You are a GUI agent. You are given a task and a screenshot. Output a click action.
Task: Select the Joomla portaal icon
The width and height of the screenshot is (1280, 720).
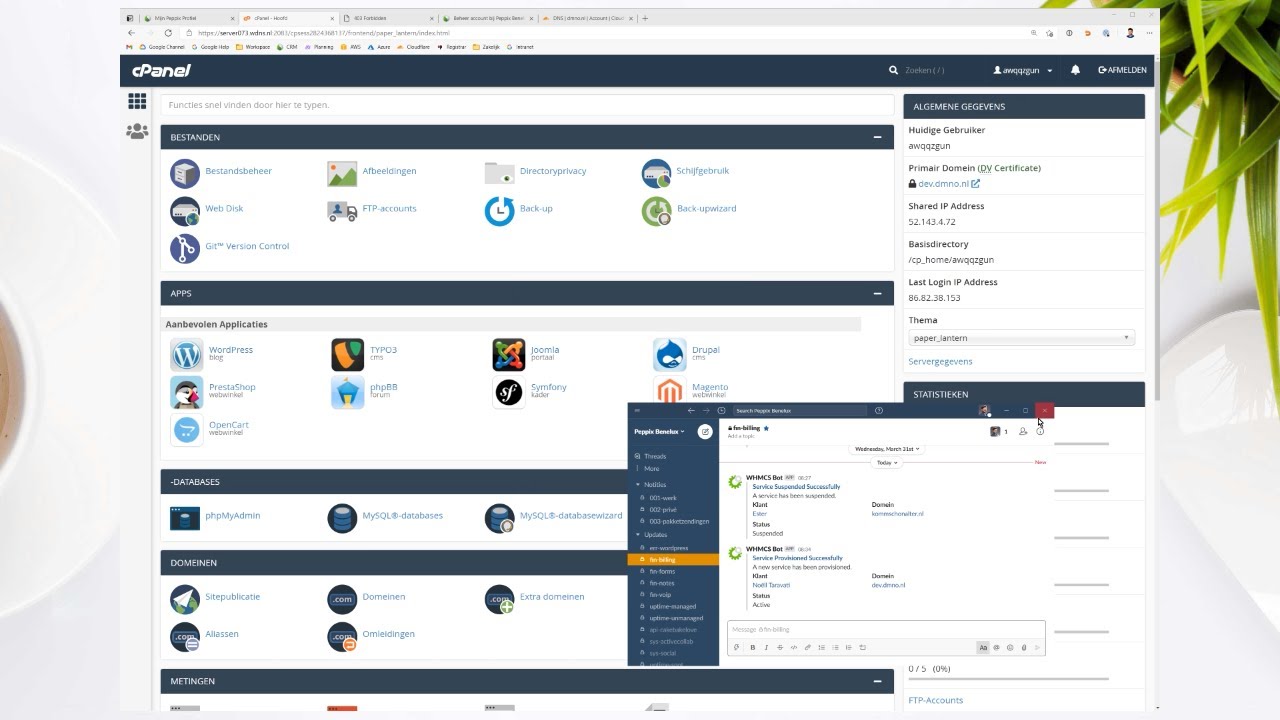[x=508, y=354]
